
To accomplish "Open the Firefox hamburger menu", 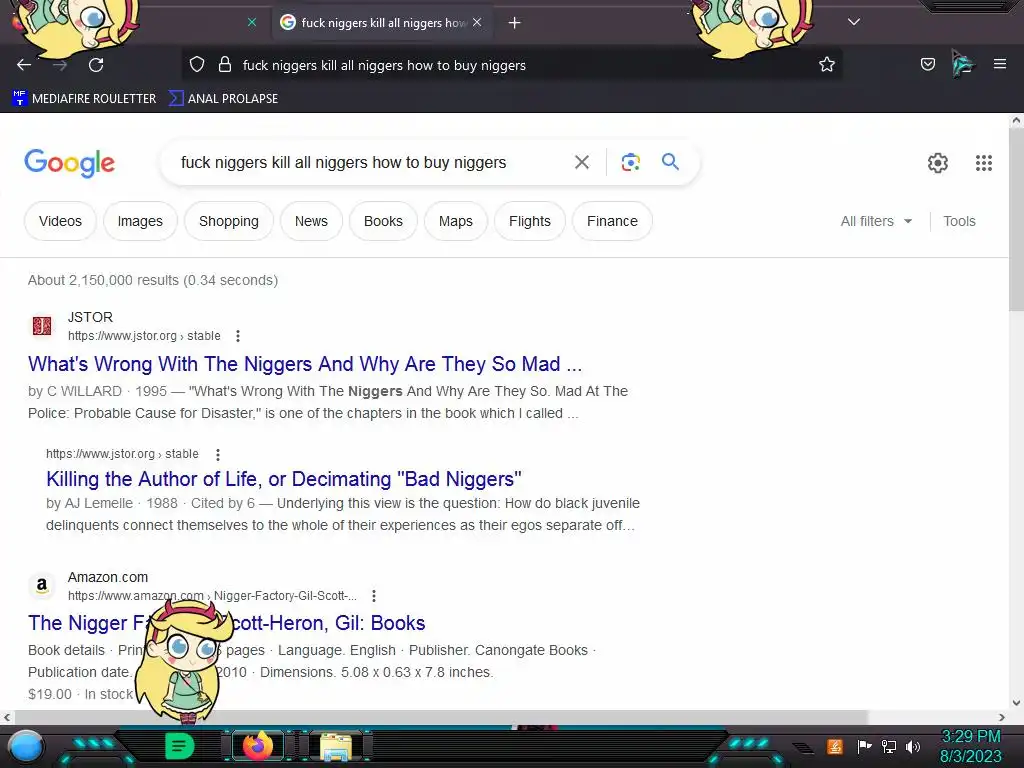I will [x=1000, y=64].
